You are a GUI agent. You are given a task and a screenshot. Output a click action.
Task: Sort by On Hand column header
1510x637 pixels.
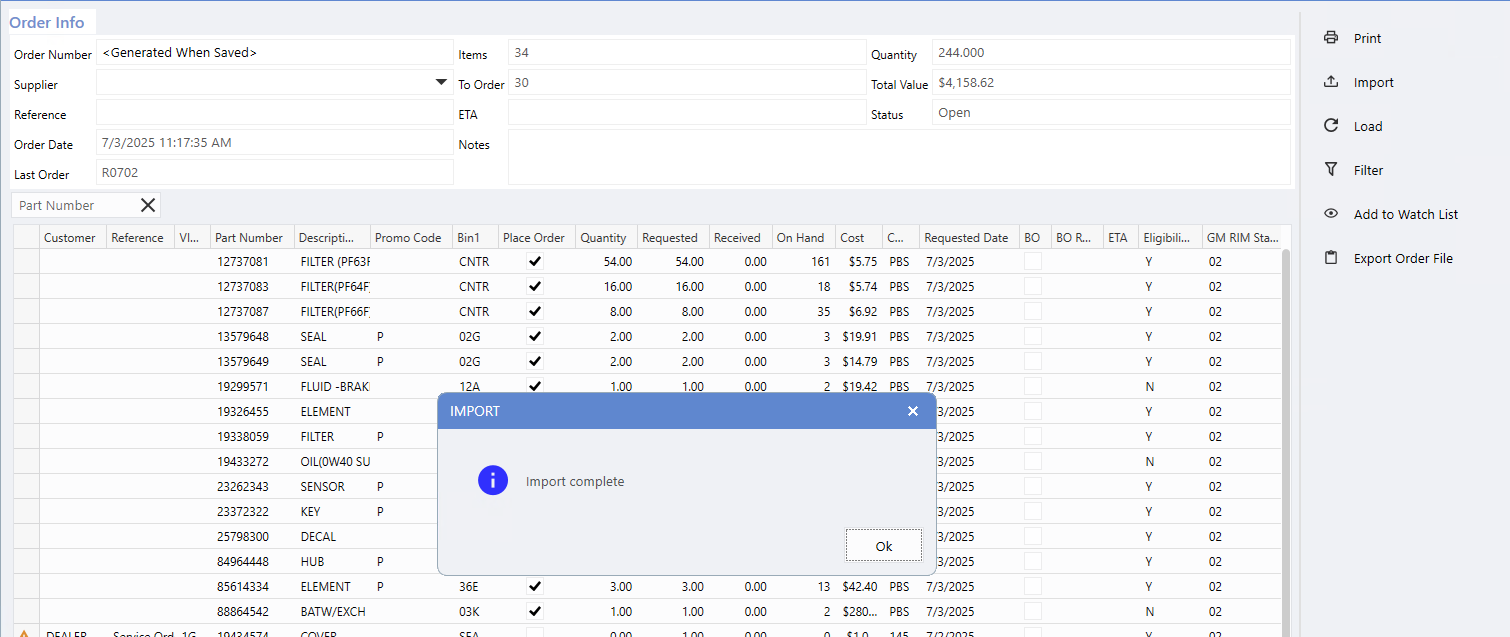[x=800, y=238]
